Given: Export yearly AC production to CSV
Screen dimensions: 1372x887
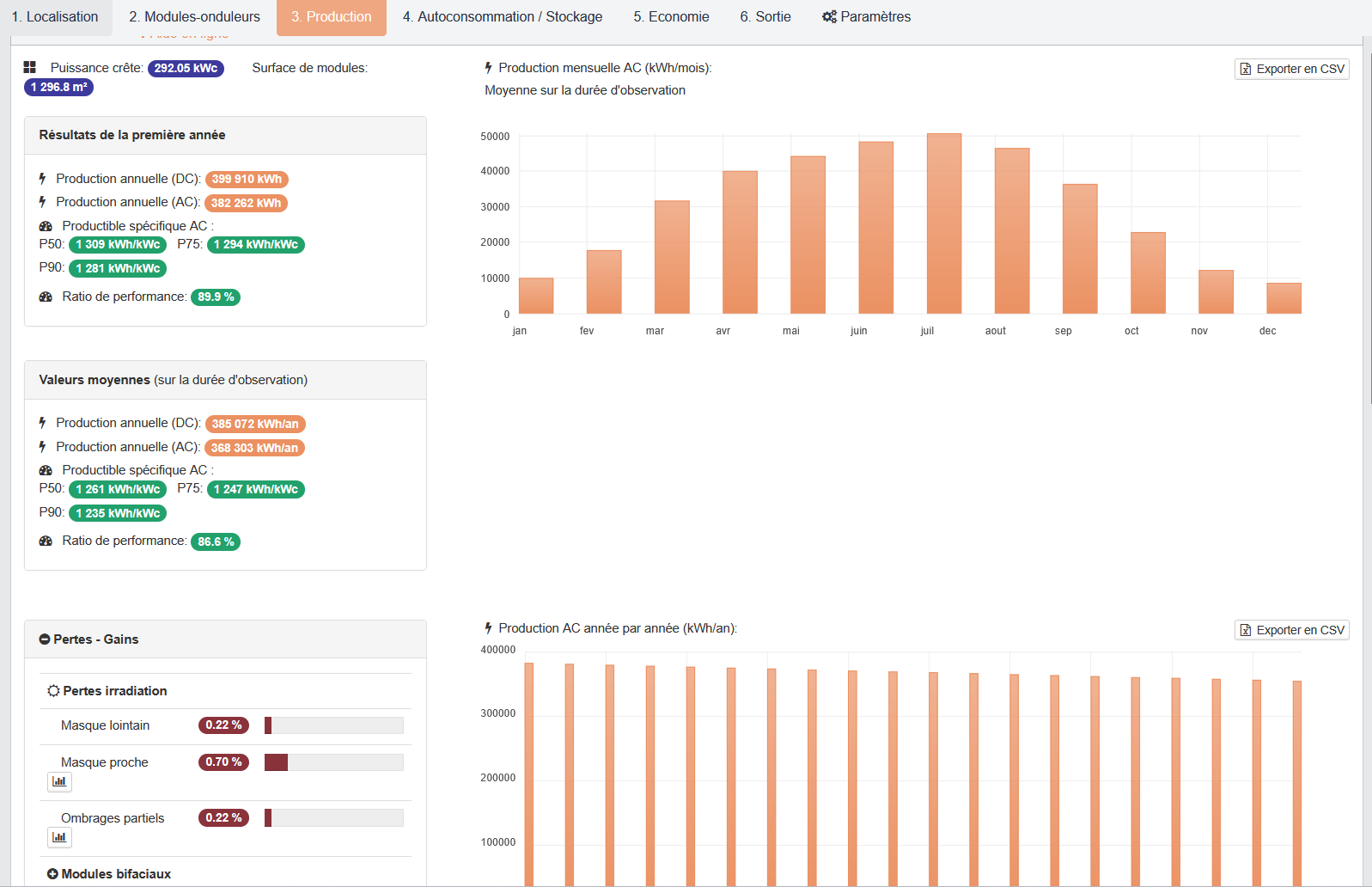Looking at the screenshot, I should (1291, 630).
